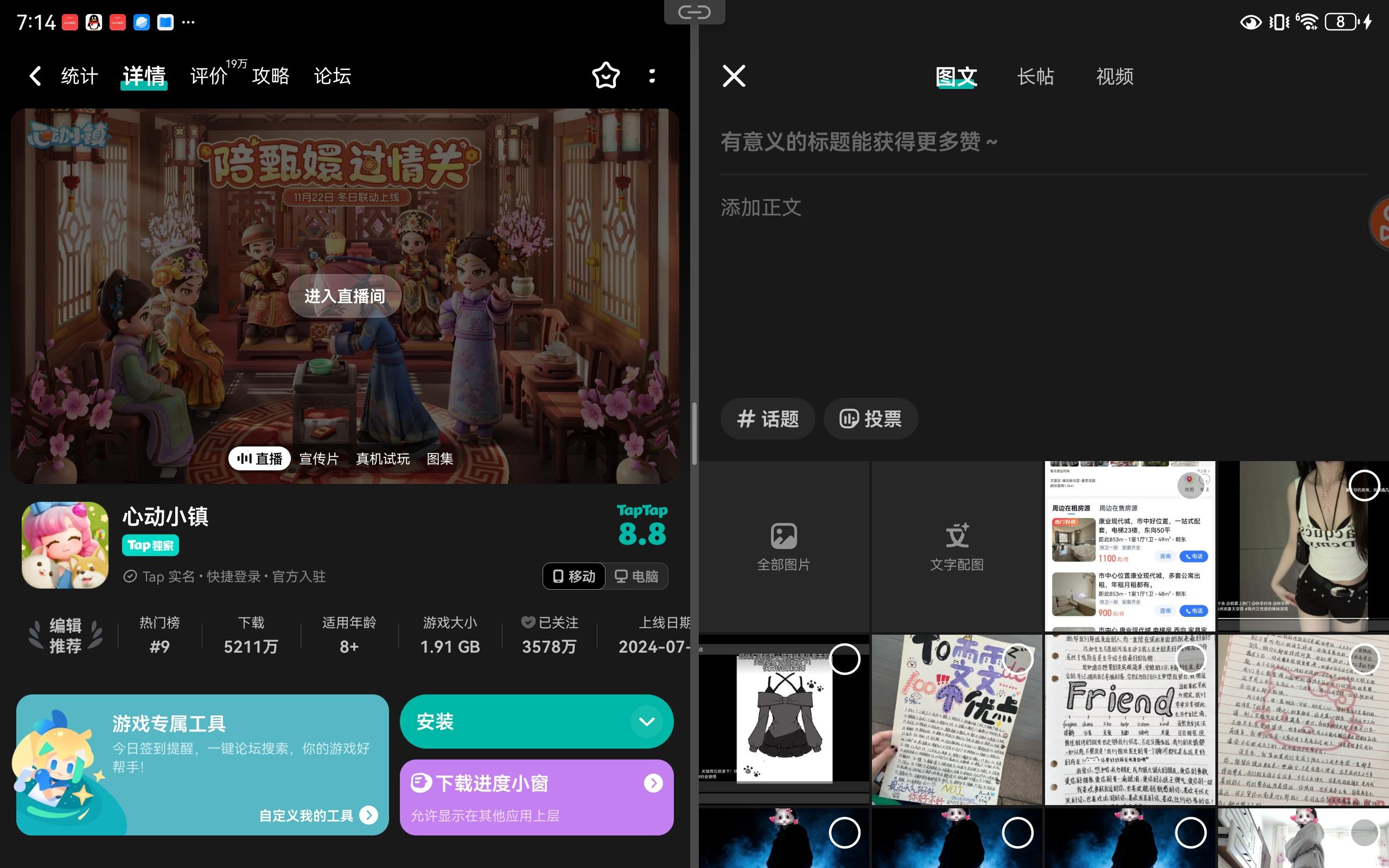Image resolution: width=1389 pixels, height=868 pixels.
Task: Switch to the 评价 tab
Action: tap(209, 76)
